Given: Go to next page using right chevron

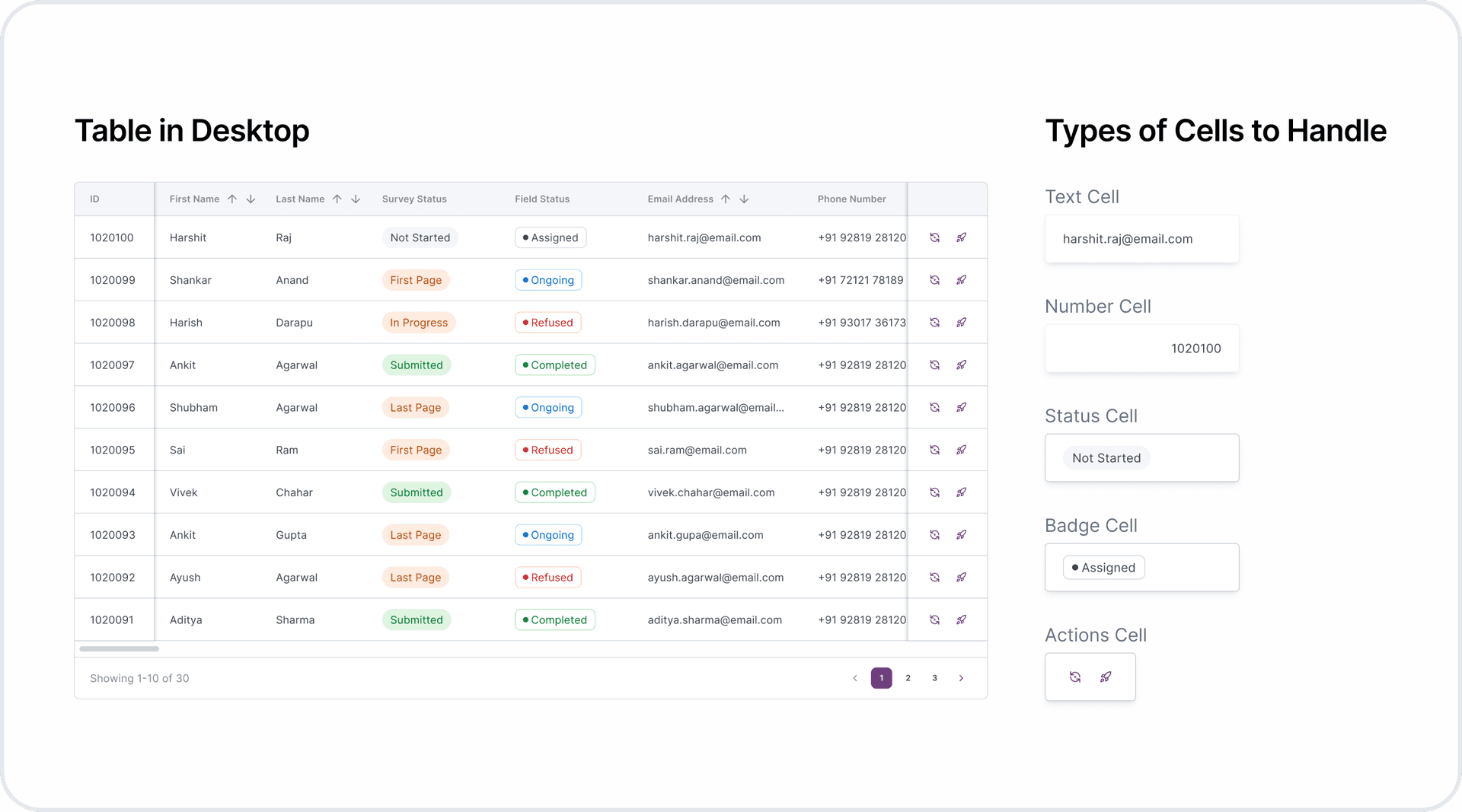Looking at the screenshot, I should click(x=961, y=678).
